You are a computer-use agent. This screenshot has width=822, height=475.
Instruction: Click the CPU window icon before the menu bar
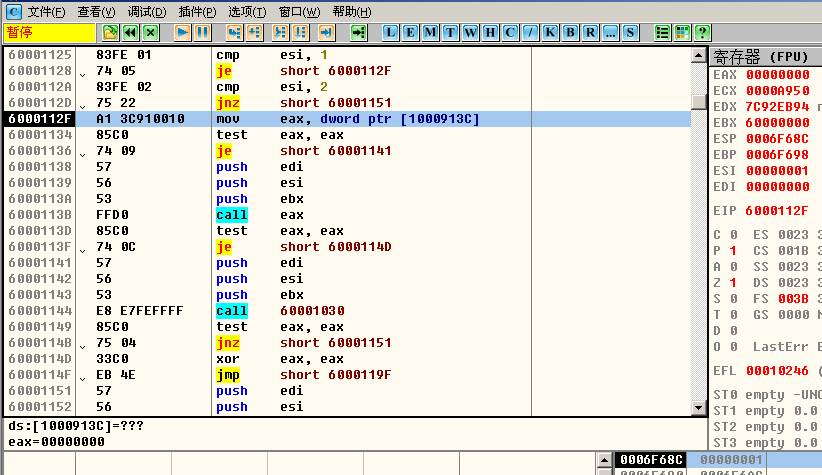(14, 12)
